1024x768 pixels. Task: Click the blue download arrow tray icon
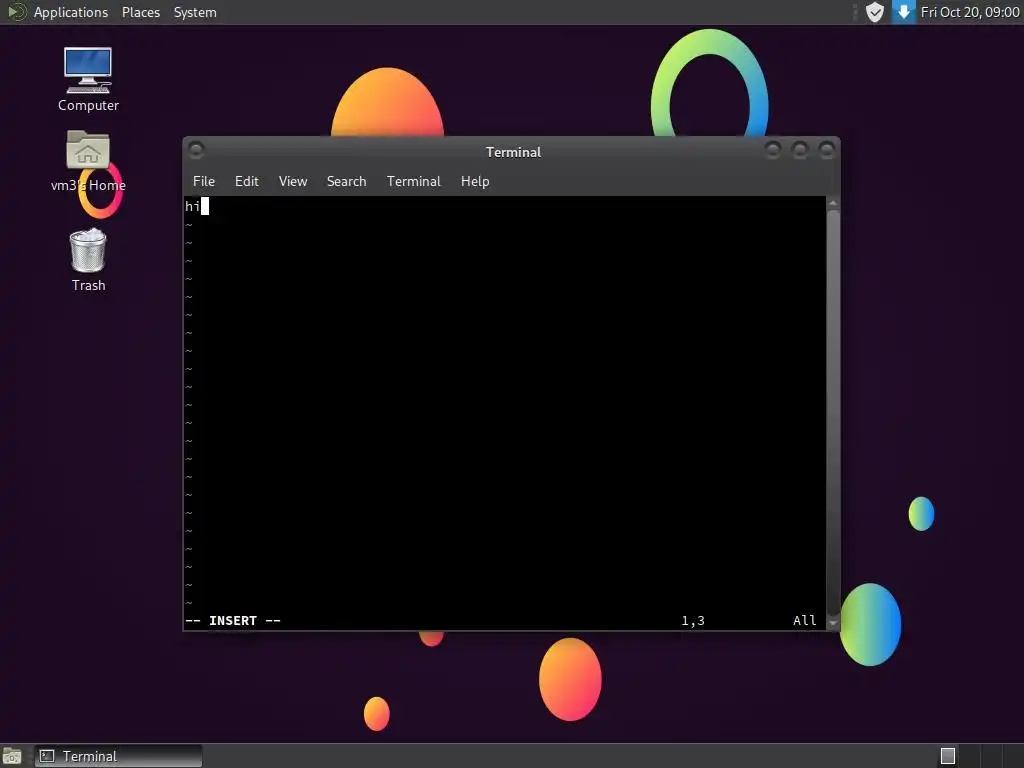(904, 12)
